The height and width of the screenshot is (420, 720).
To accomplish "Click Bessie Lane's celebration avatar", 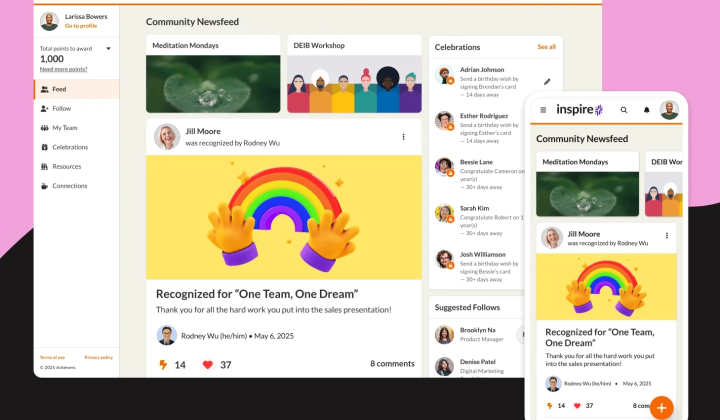I will pyautogui.click(x=444, y=167).
